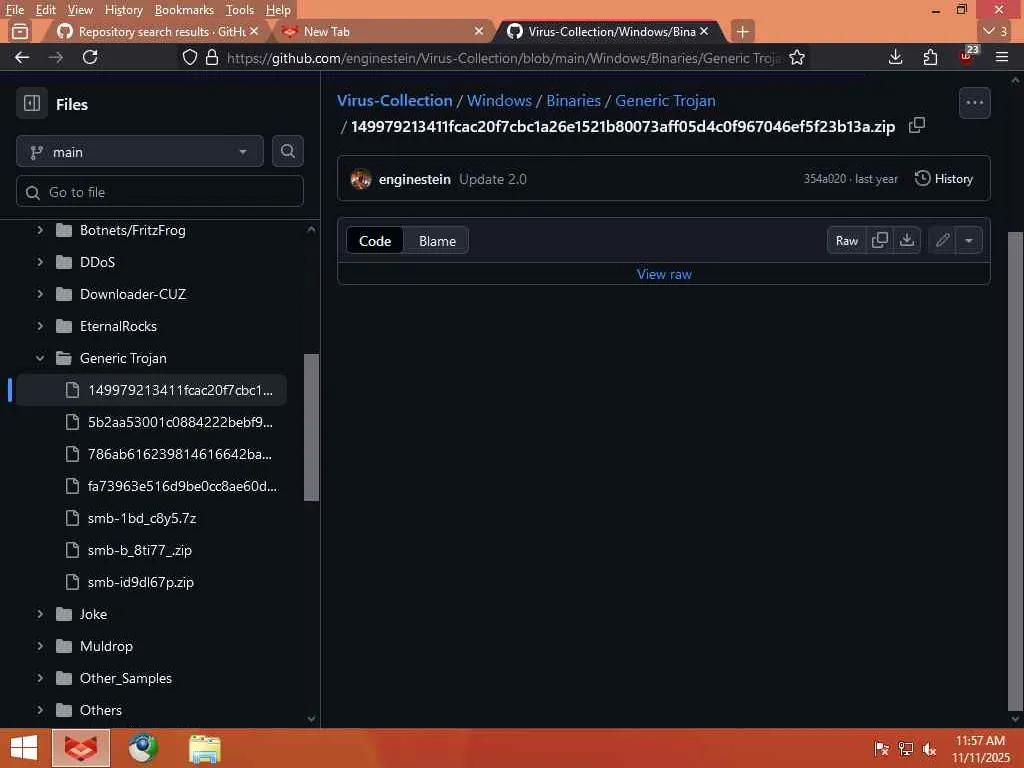
Task: Open the Firefox hamburger application menu
Action: (x=1002, y=57)
